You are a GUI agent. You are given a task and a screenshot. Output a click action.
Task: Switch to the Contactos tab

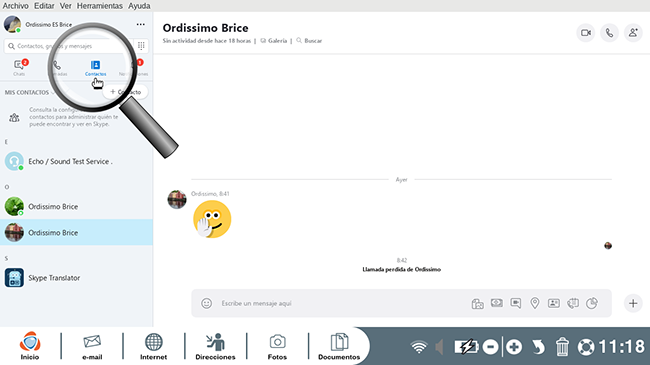click(95, 68)
